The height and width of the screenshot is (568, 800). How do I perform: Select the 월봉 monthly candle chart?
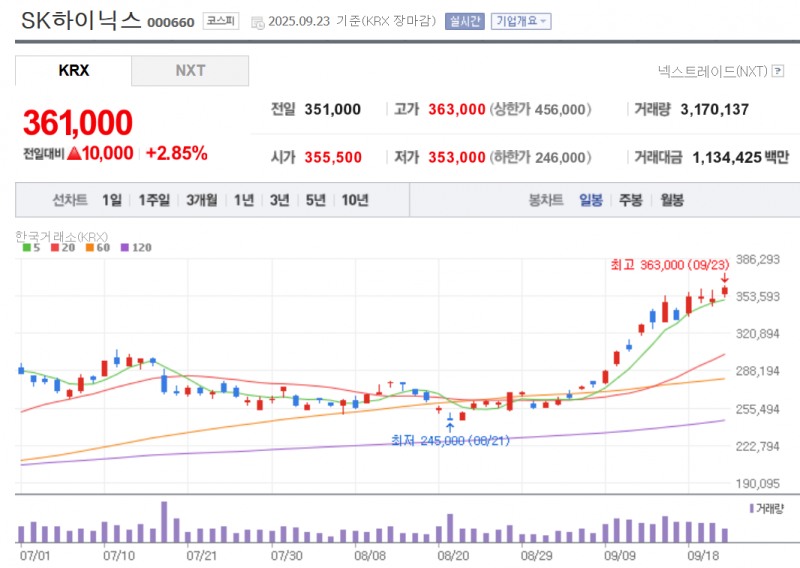(672, 200)
